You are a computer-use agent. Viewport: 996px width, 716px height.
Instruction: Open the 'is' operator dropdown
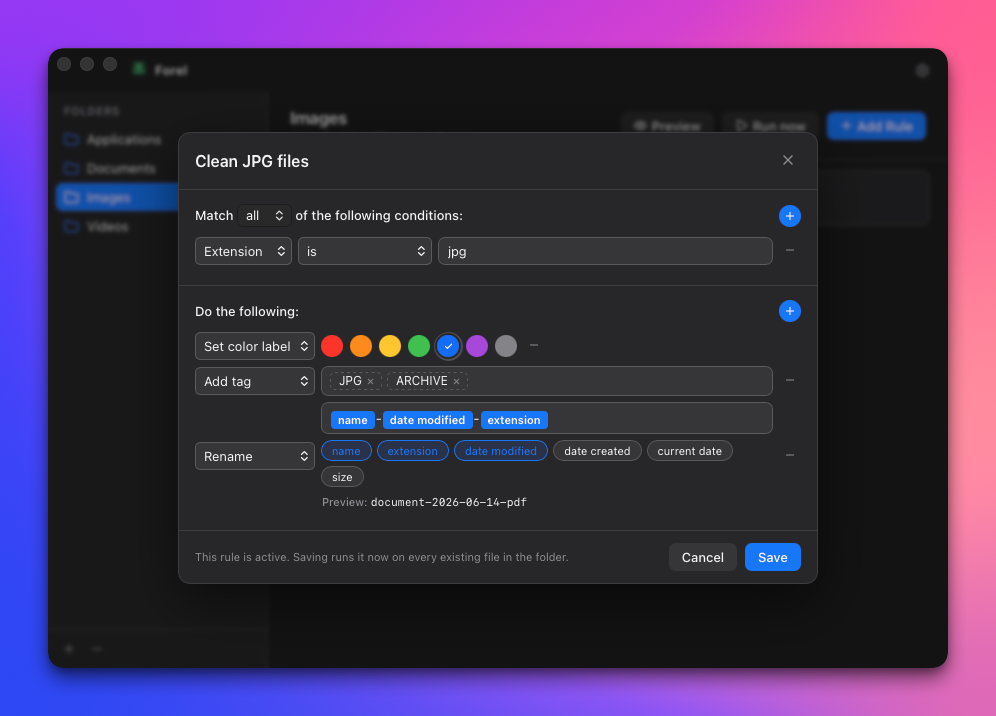coord(365,251)
